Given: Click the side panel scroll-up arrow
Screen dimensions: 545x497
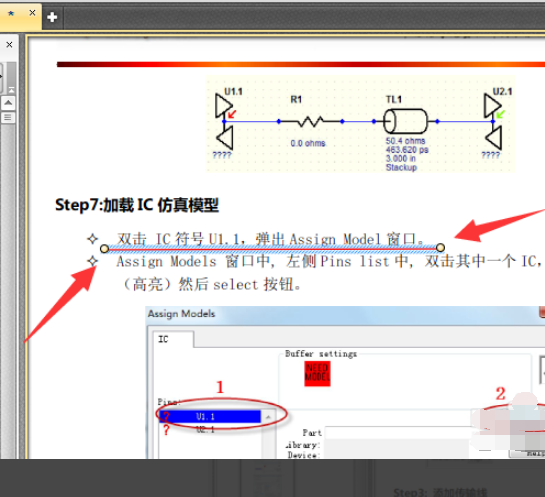Looking at the screenshot, I should [x=8, y=103].
